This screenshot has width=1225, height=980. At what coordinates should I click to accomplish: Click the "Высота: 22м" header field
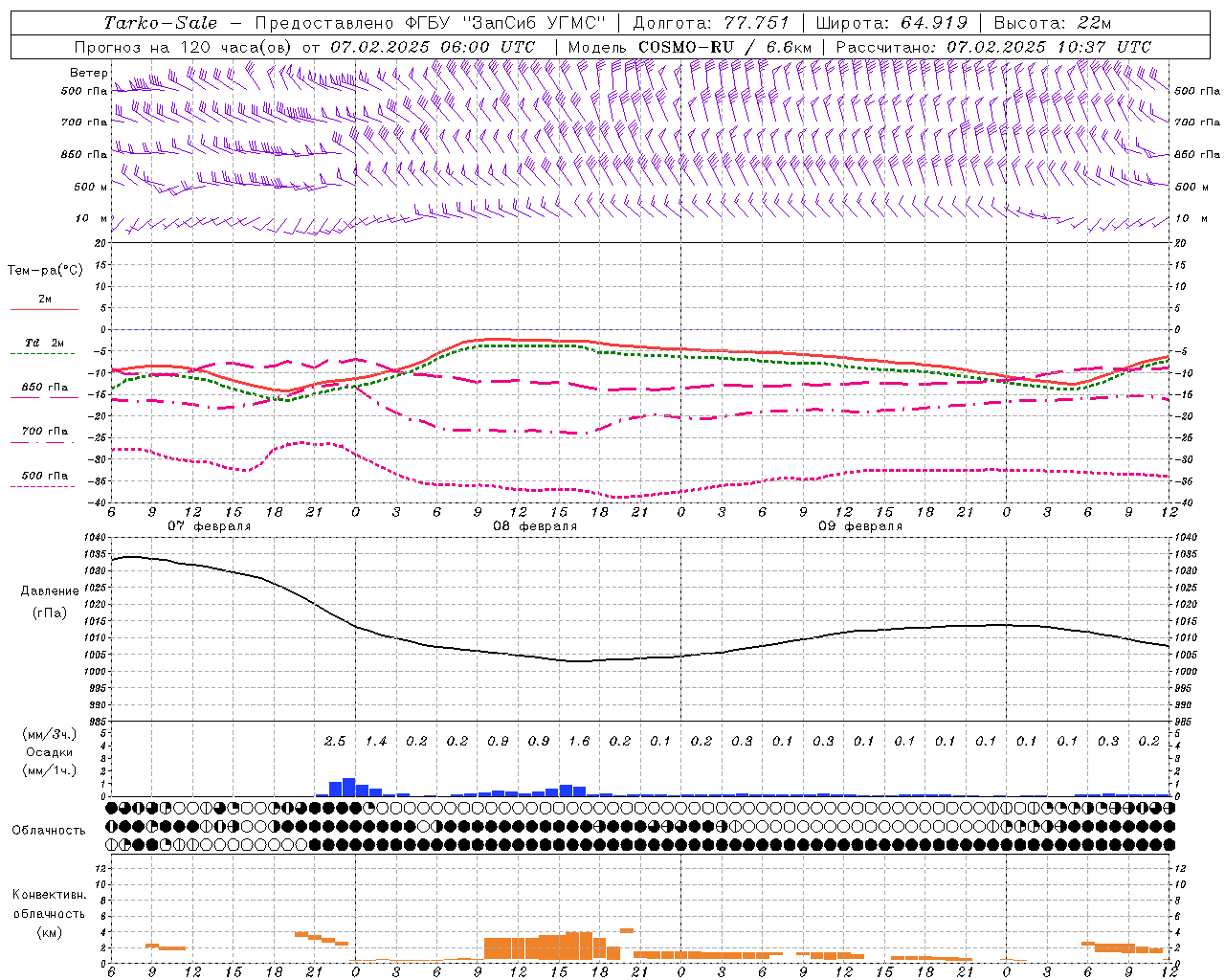[x=1053, y=23]
